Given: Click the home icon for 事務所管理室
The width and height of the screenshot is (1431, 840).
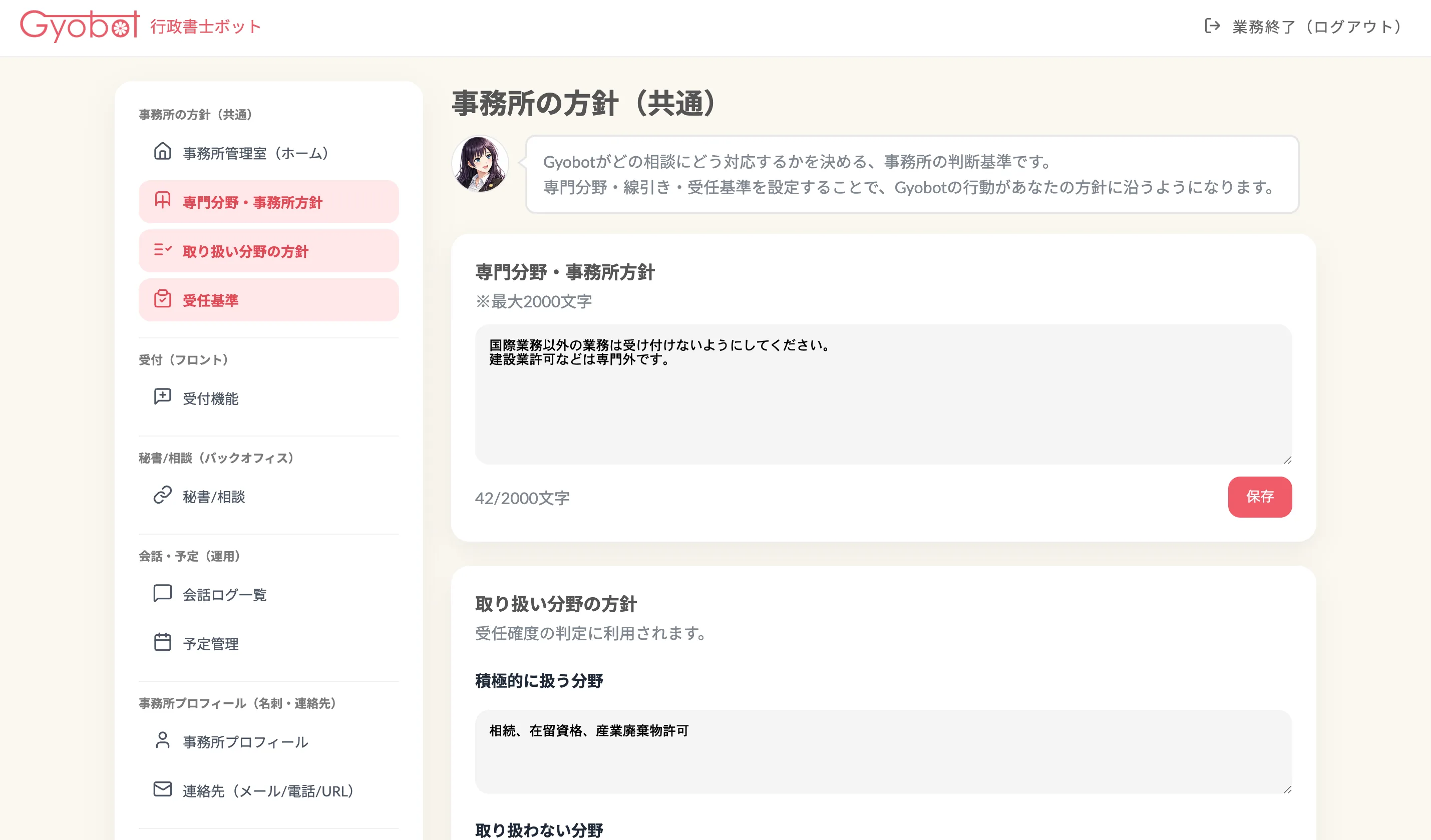Looking at the screenshot, I should click(162, 152).
